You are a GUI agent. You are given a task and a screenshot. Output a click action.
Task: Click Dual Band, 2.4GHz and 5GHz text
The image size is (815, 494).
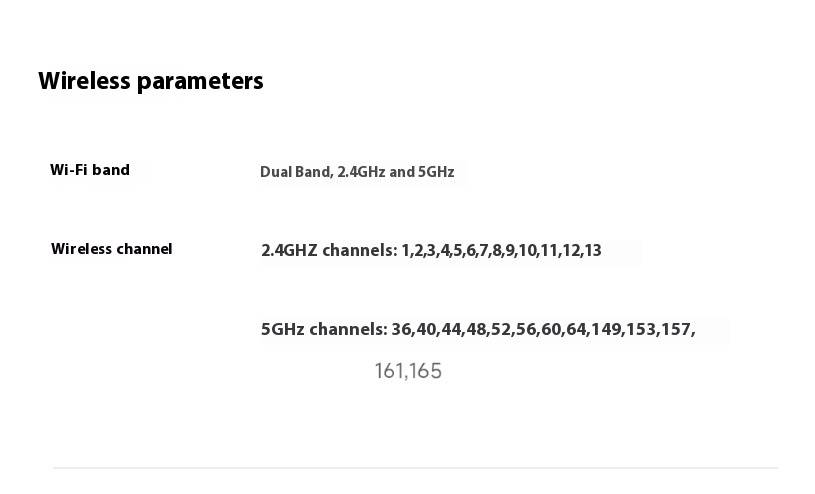pos(357,172)
